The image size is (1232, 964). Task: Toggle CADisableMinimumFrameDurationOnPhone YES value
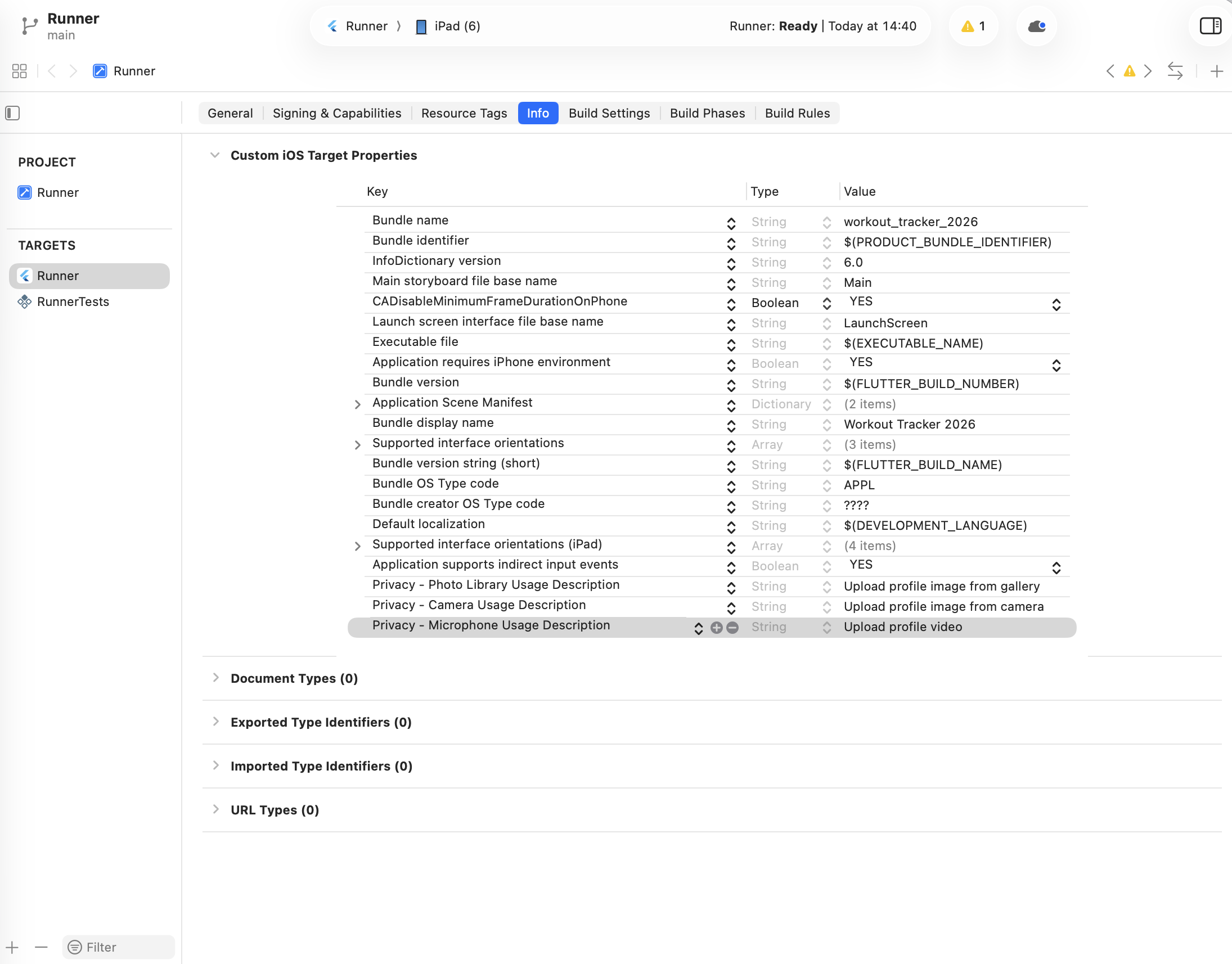954,303
